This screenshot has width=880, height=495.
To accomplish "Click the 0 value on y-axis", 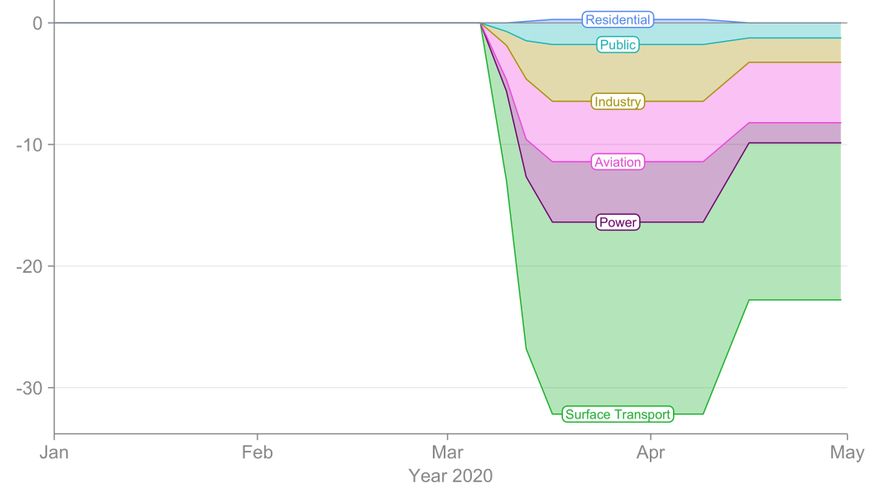I will click(35, 23).
